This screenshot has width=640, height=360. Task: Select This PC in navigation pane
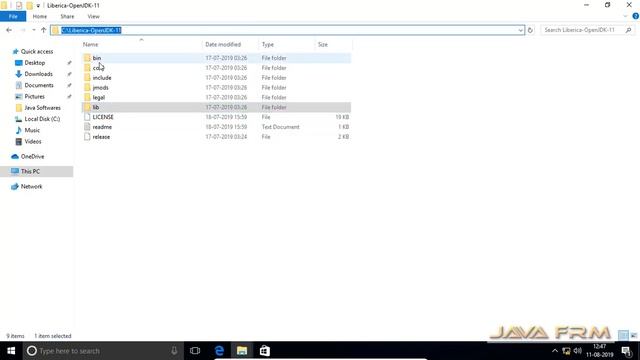coord(36,171)
